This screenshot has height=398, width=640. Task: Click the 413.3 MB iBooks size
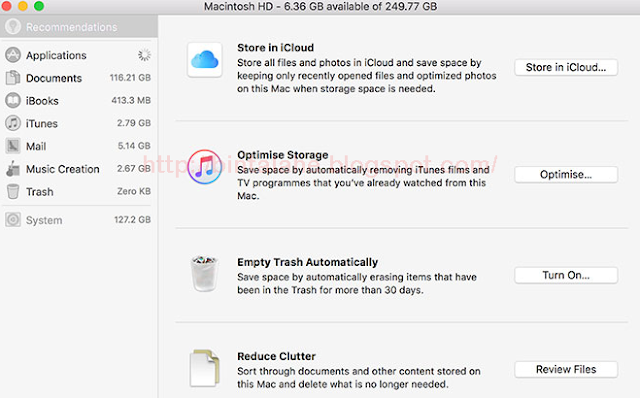131,100
